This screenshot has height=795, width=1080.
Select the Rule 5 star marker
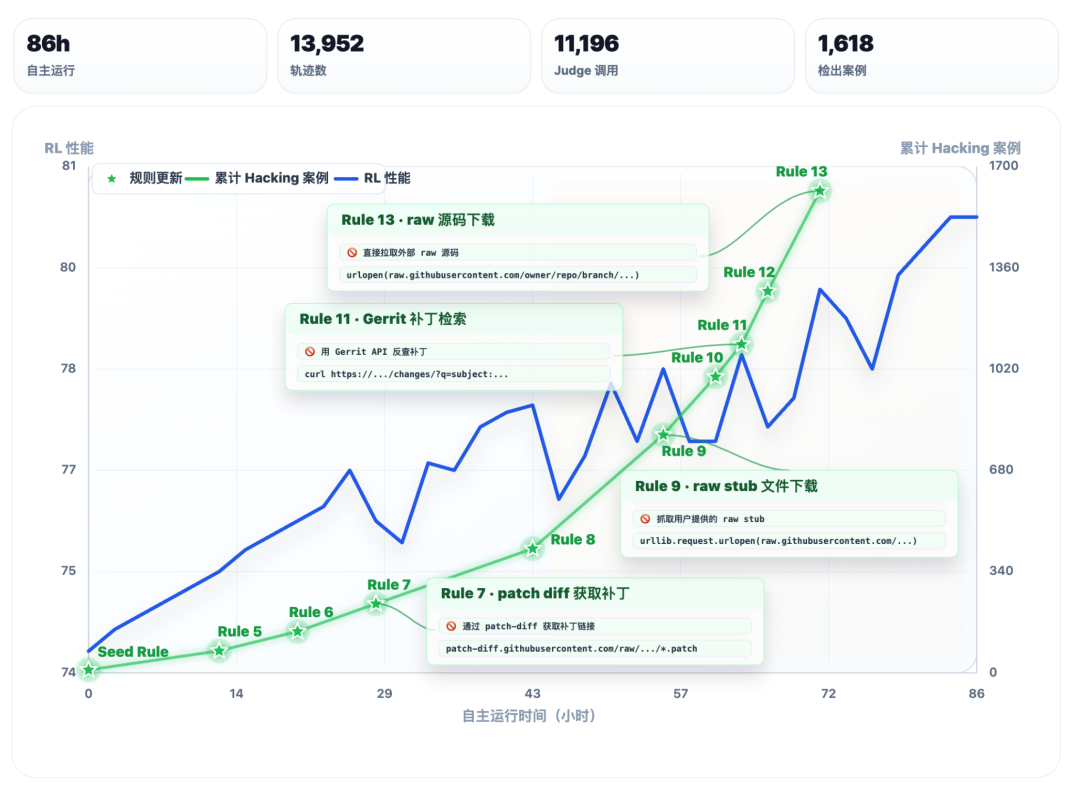219,650
